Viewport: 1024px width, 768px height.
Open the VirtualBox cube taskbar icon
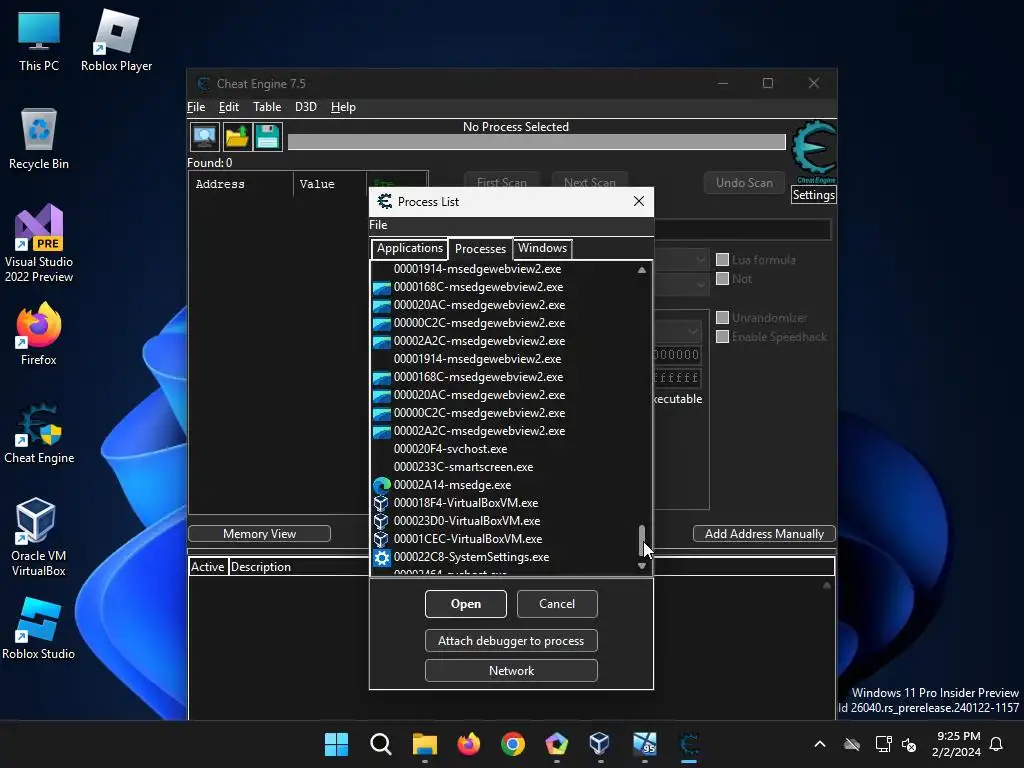(600, 744)
